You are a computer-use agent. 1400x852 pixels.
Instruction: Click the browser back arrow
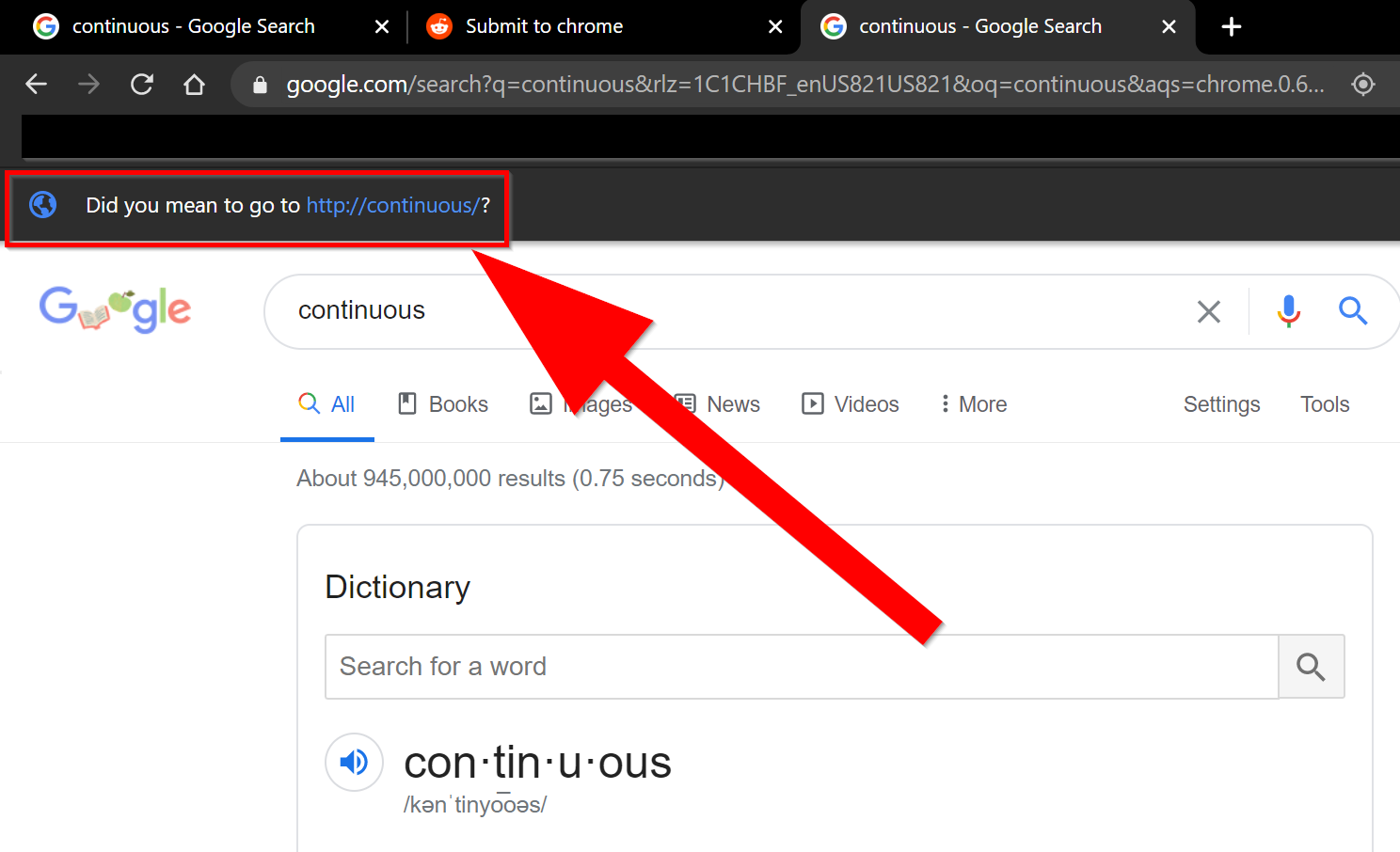click(37, 85)
